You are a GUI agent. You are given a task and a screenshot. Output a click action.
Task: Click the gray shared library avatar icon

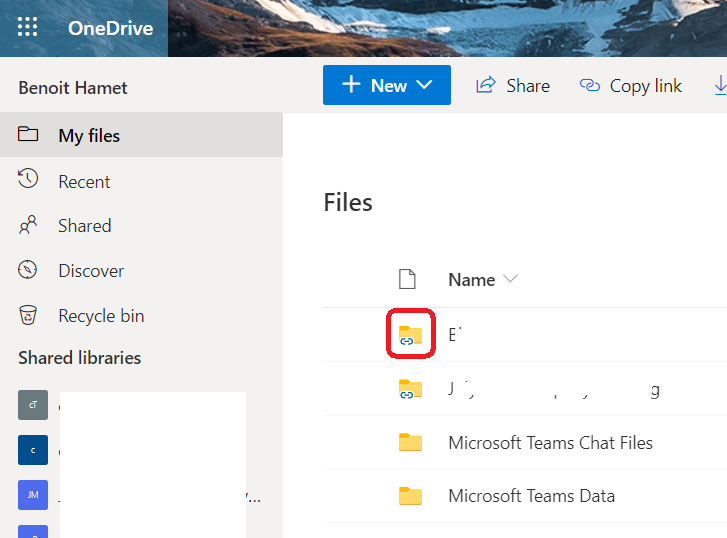32,405
